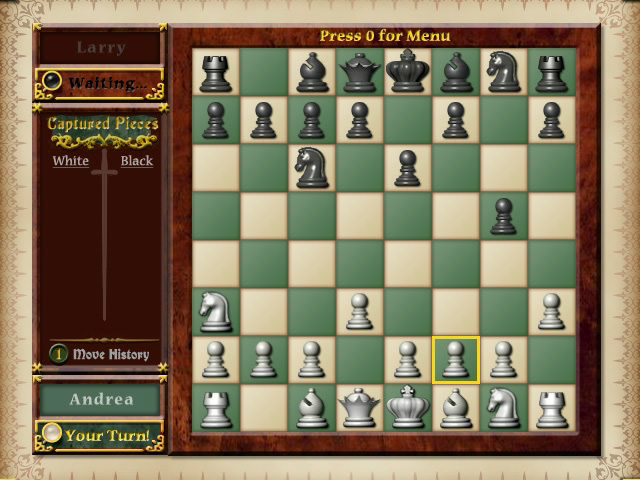Click the Black captured pieces label
640x480 pixels.
coord(136,161)
